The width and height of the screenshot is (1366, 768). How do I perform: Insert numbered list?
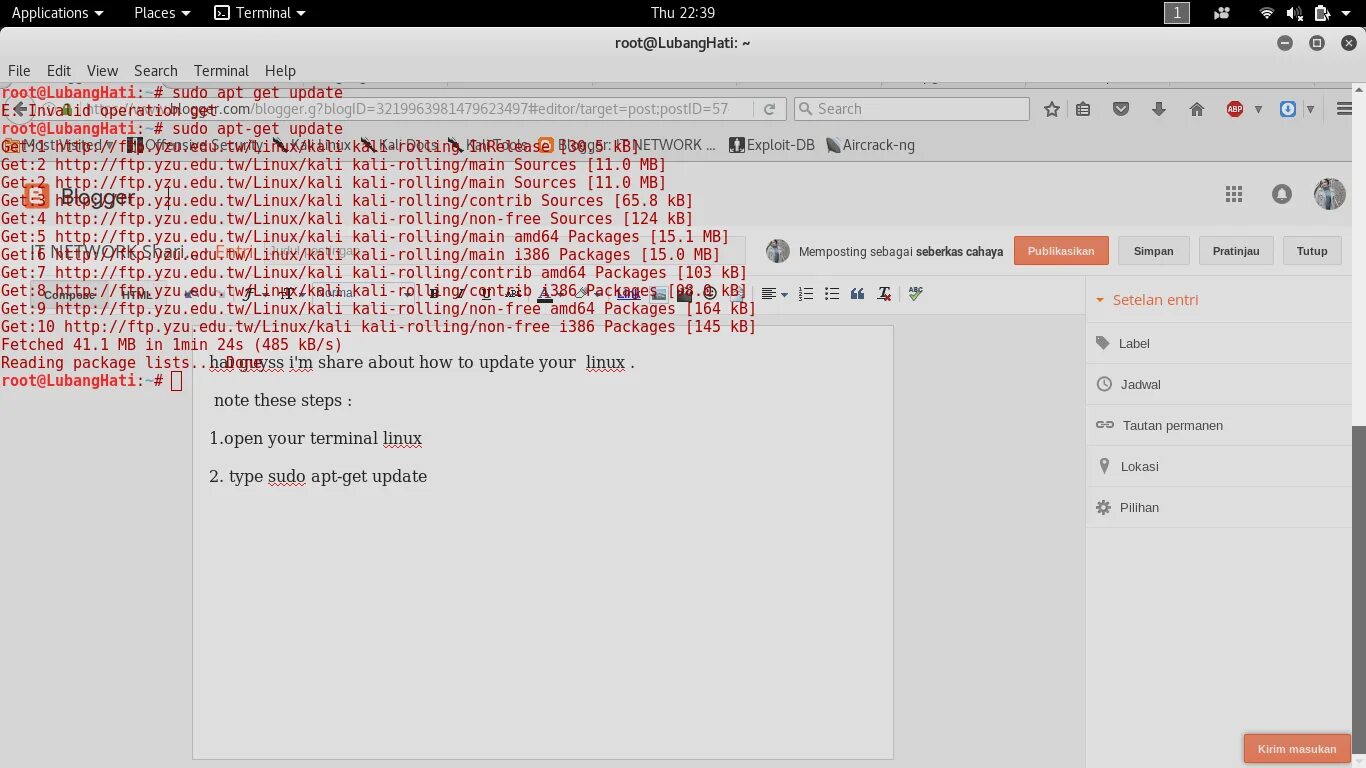pos(806,294)
